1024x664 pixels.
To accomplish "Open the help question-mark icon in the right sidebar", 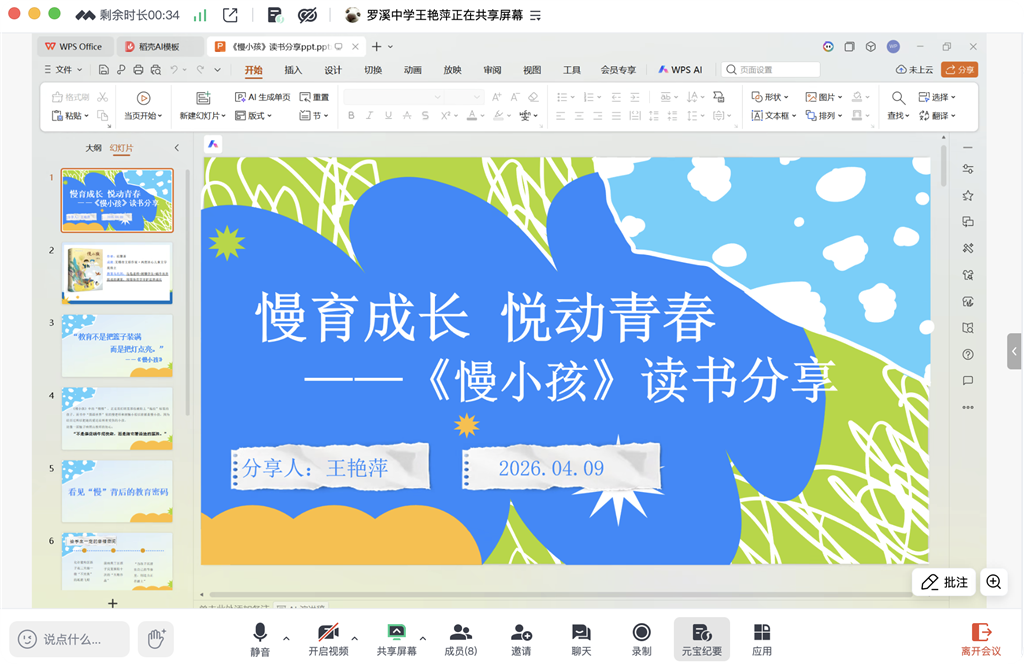I will pos(968,355).
